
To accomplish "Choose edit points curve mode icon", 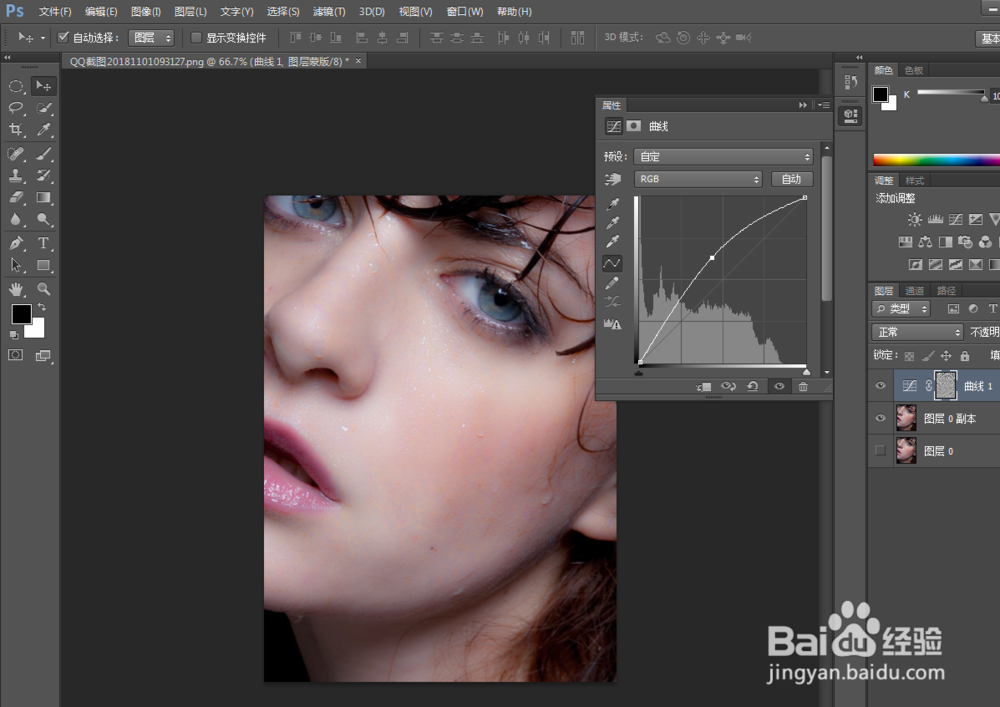I will tap(612, 263).
